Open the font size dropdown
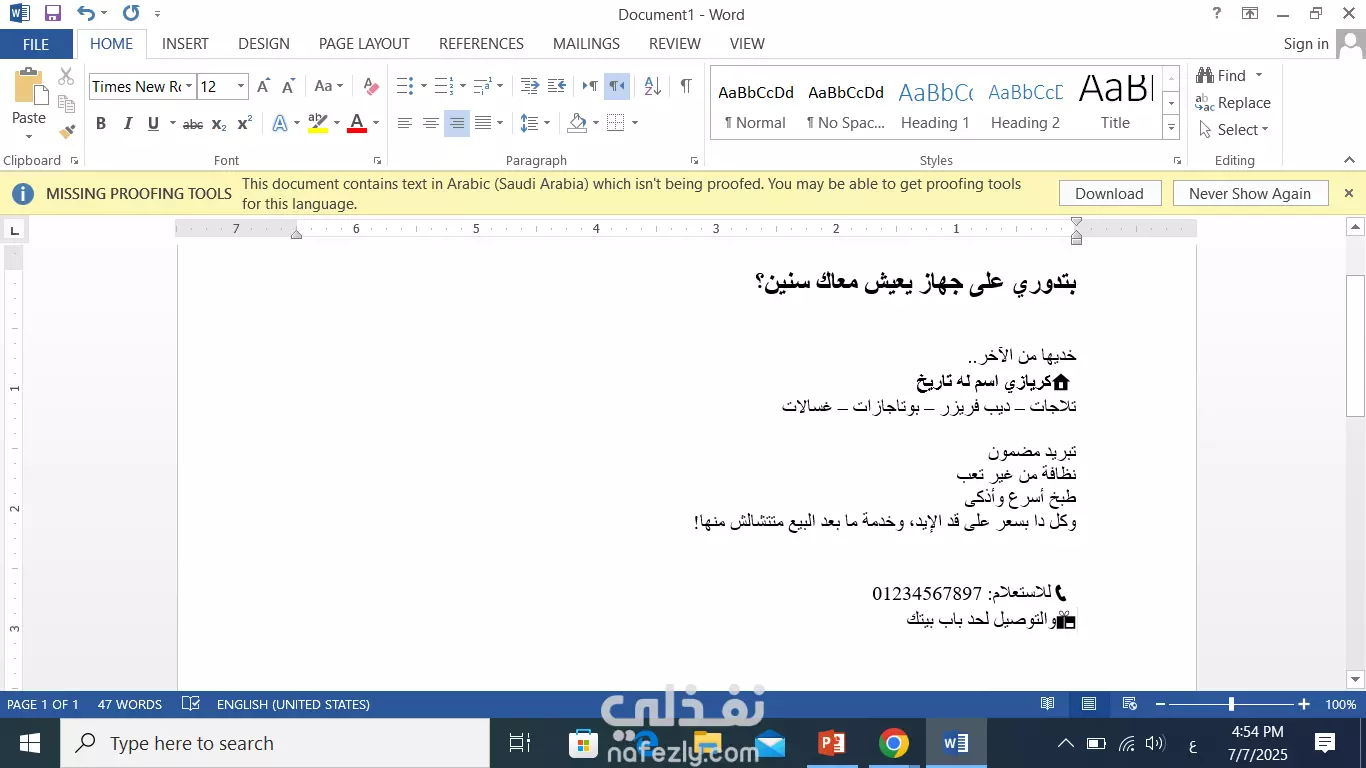 [x=241, y=87]
